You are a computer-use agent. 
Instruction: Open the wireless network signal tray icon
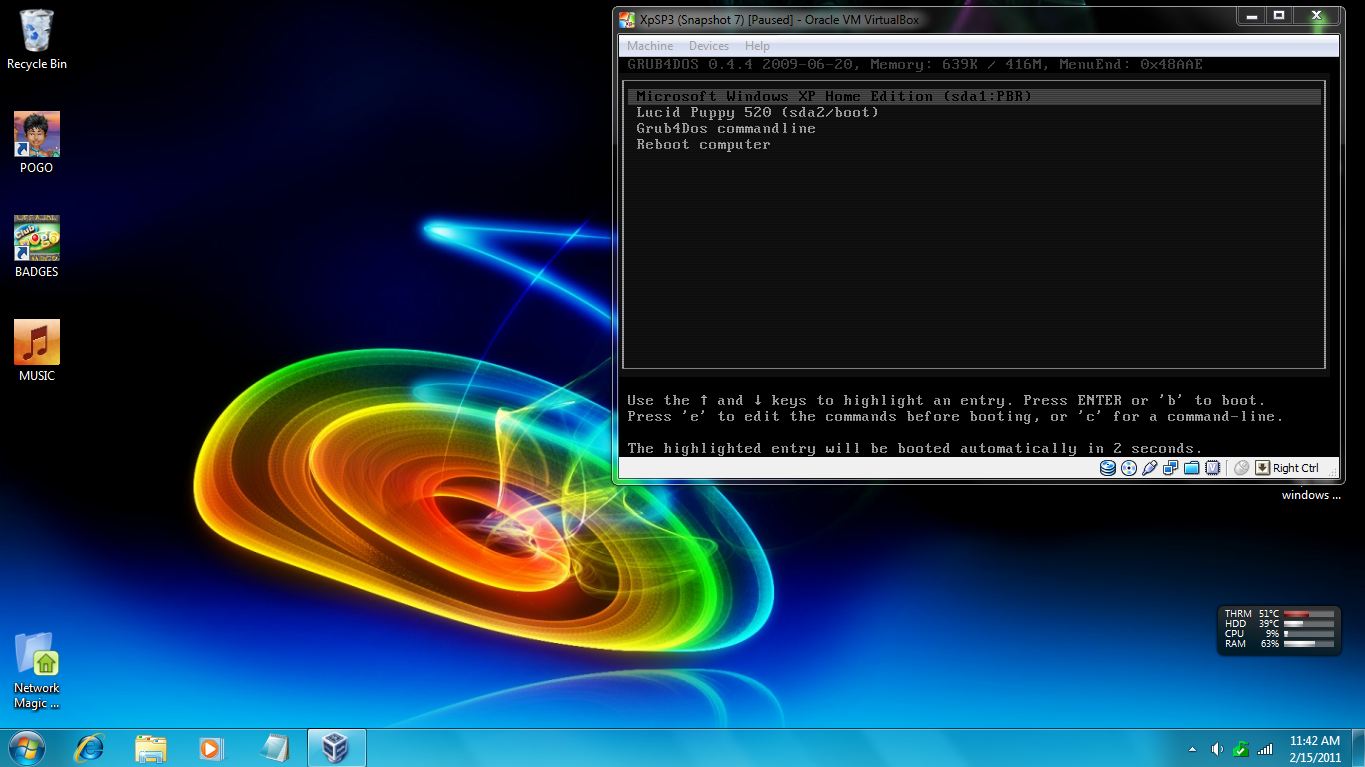pyautogui.click(x=1265, y=748)
